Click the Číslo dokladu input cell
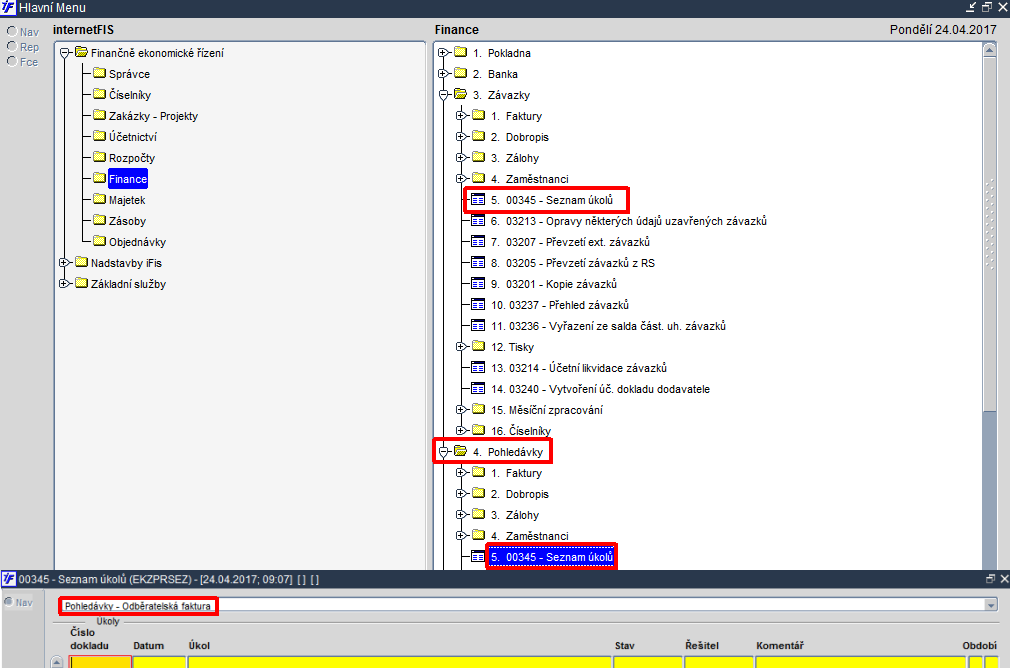The width and height of the screenshot is (1010, 668). coord(100,662)
